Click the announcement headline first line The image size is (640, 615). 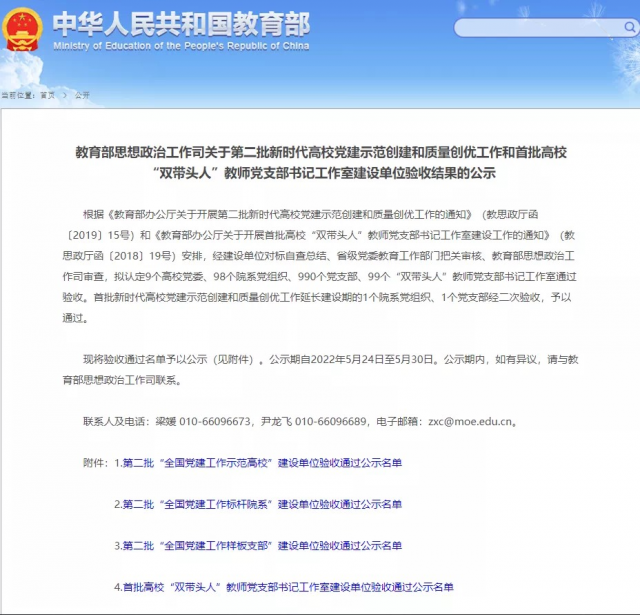pyautogui.click(x=321, y=152)
